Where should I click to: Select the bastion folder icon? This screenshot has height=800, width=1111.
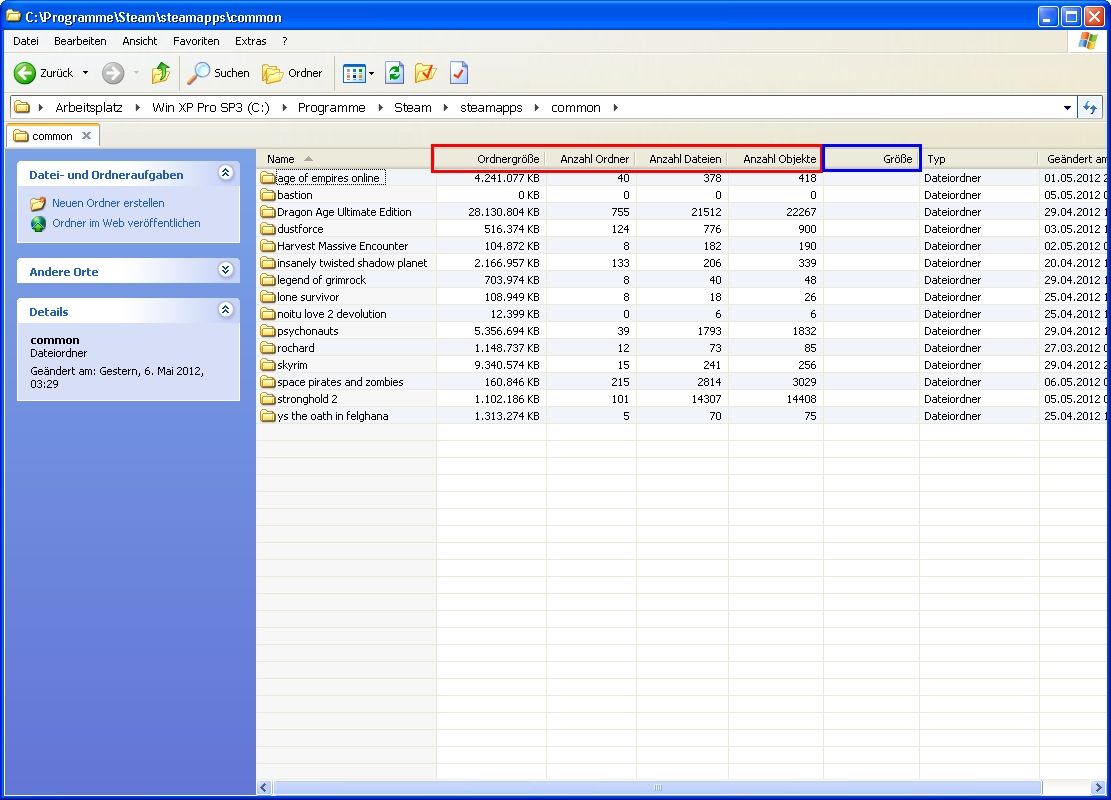click(267, 195)
